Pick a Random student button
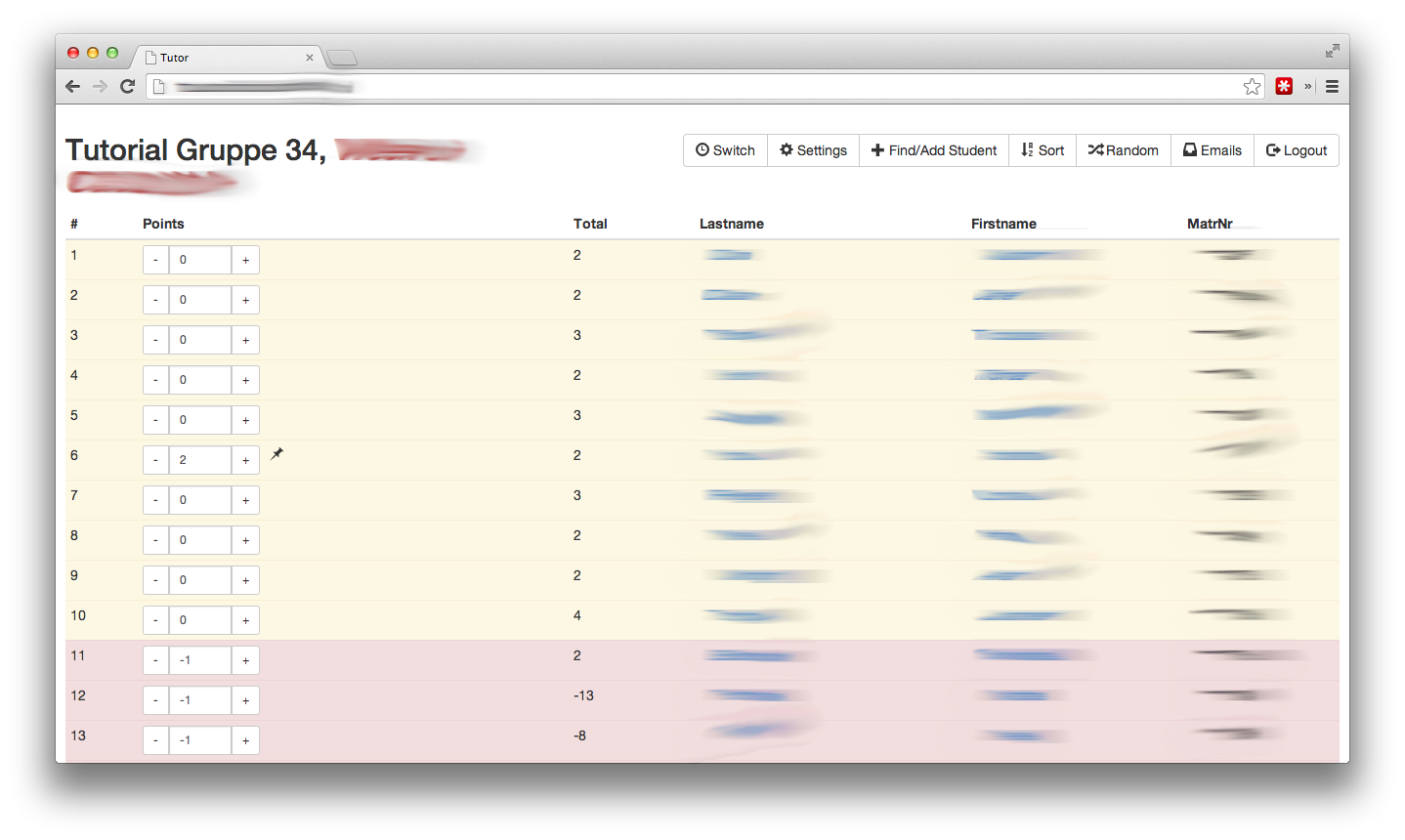 (1124, 150)
